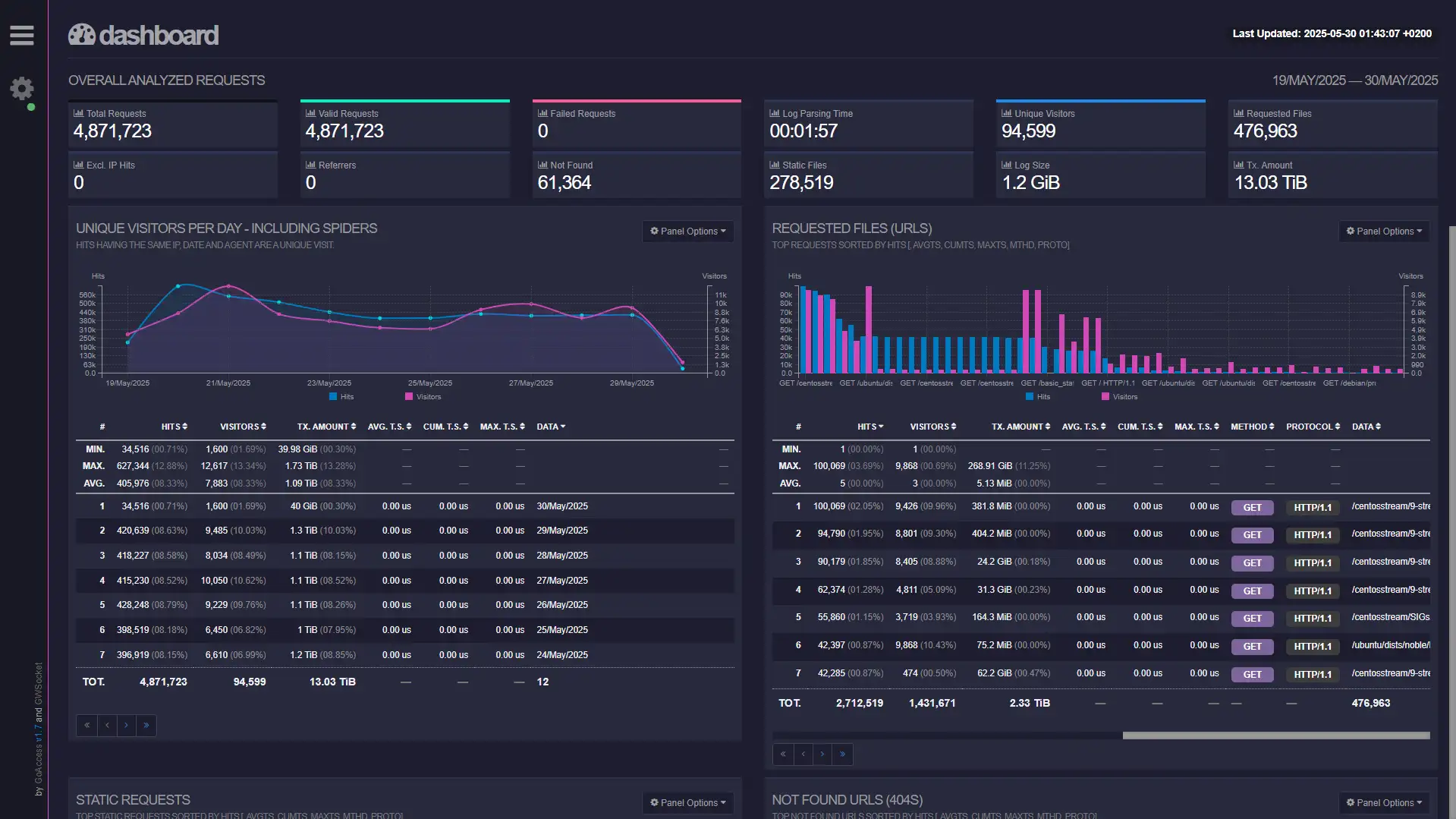Open the hamburger navigation menu

click(x=21, y=34)
